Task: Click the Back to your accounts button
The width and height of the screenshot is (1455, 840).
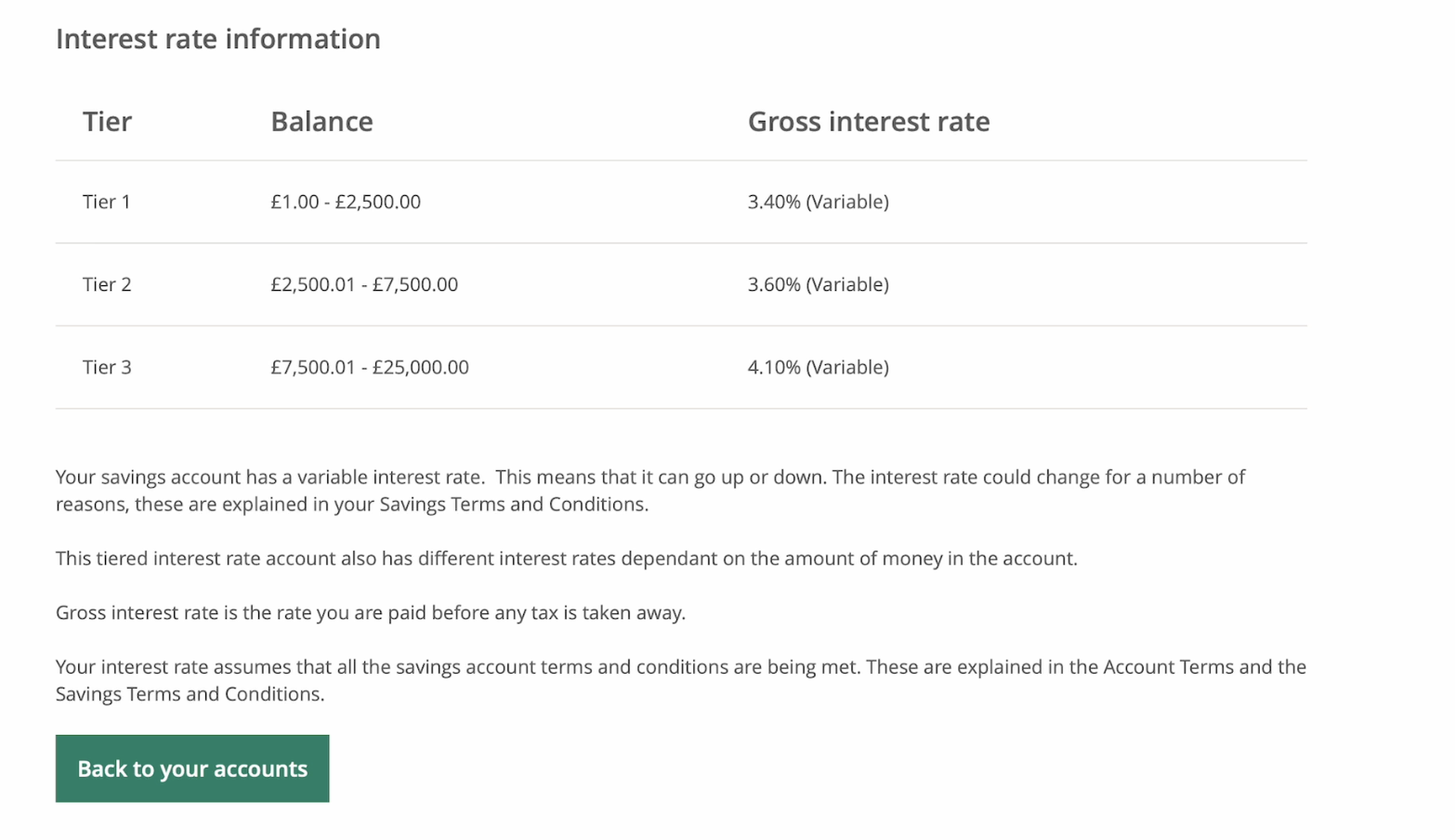Action: click(x=192, y=768)
